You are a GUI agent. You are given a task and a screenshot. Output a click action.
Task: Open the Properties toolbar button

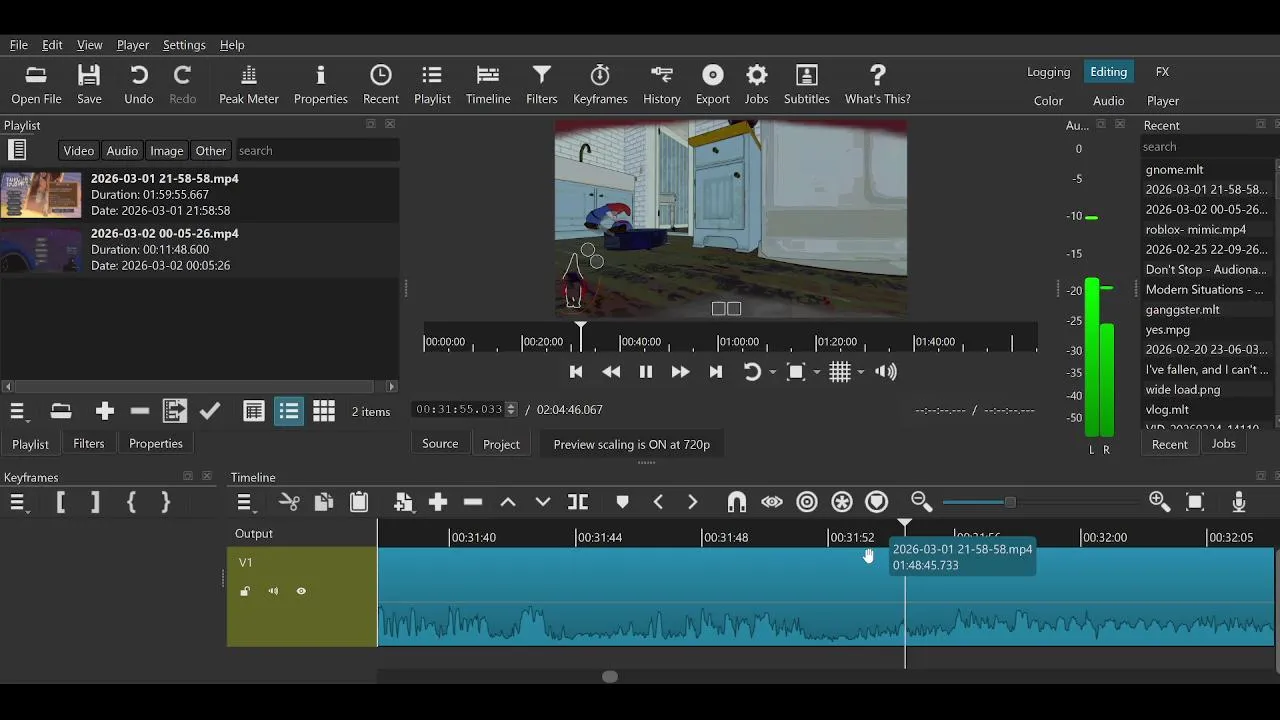pos(321,84)
